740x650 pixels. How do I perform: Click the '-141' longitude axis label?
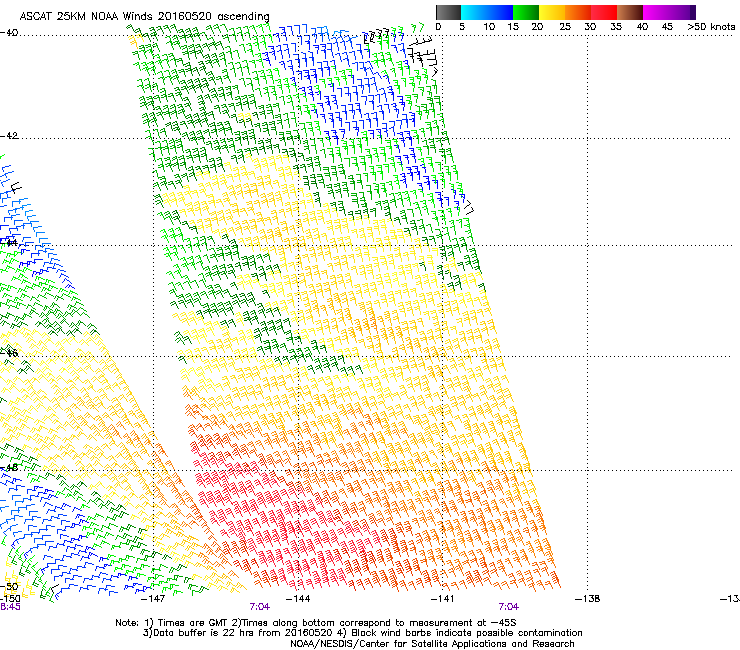click(442, 599)
